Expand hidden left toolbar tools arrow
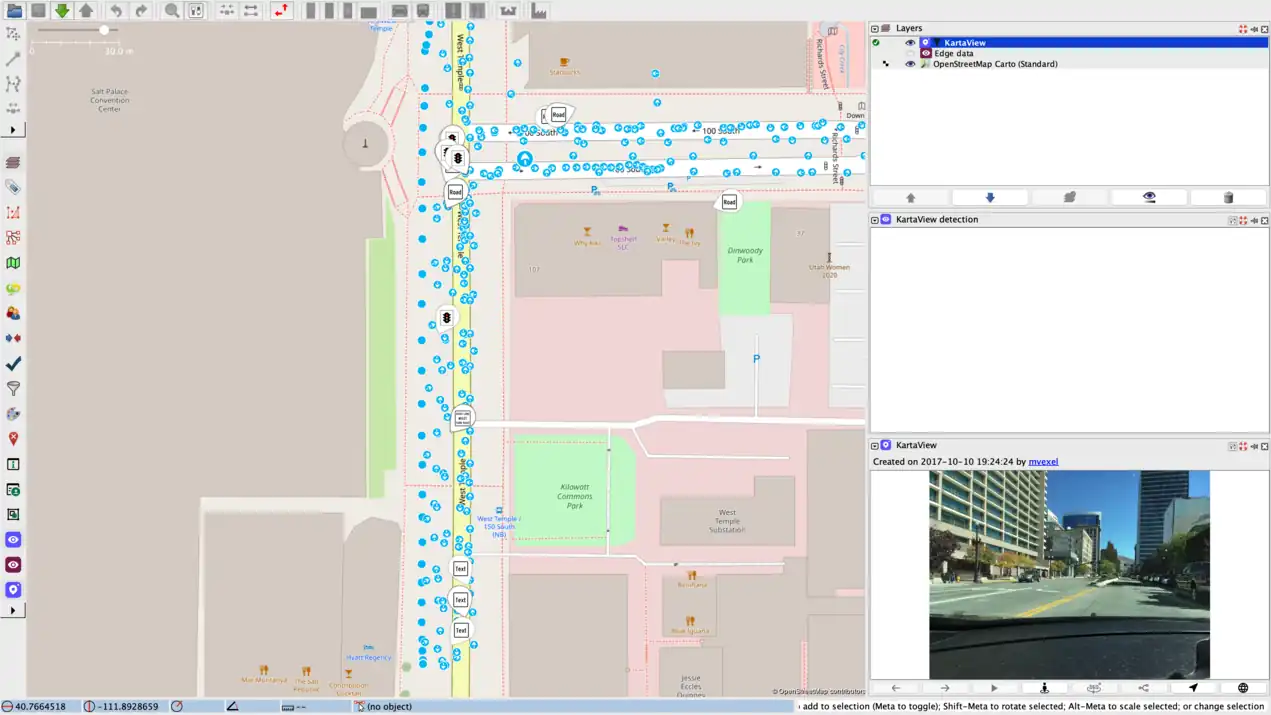Screen dimensions: 1271x715 click(13, 130)
